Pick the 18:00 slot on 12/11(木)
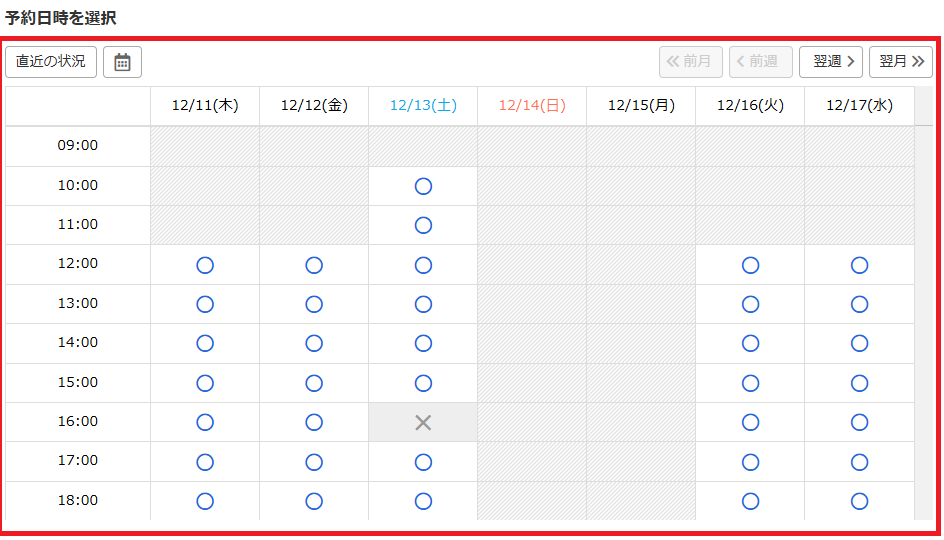 pos(205,501)
